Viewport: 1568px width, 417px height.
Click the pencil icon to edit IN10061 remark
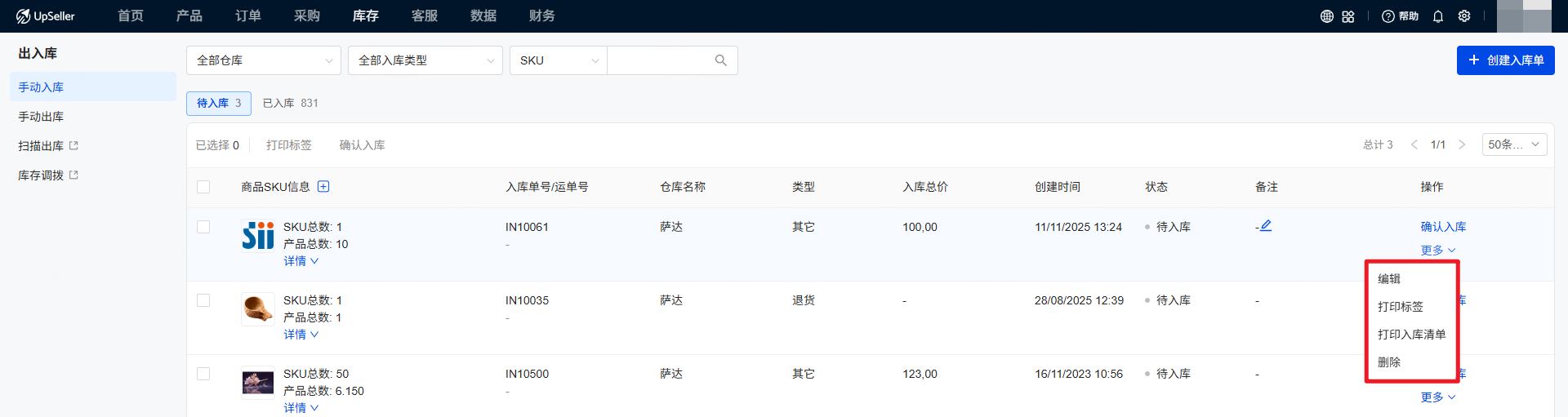pyautogui.click(x=1266, y=226)
